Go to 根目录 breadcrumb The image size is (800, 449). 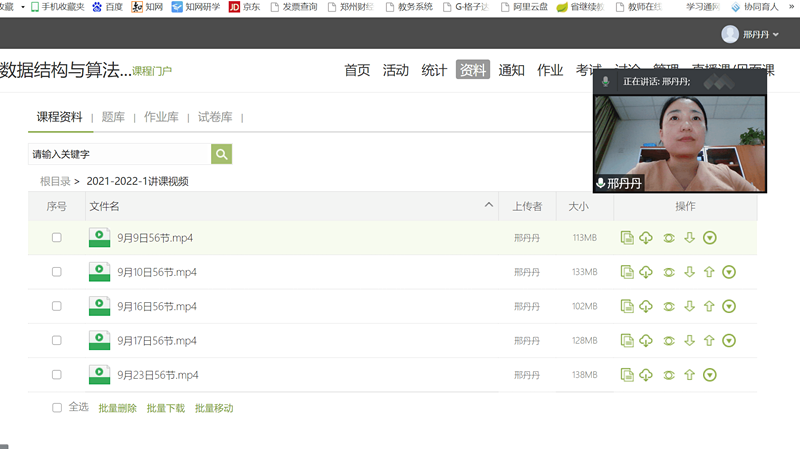click(55, 181)
